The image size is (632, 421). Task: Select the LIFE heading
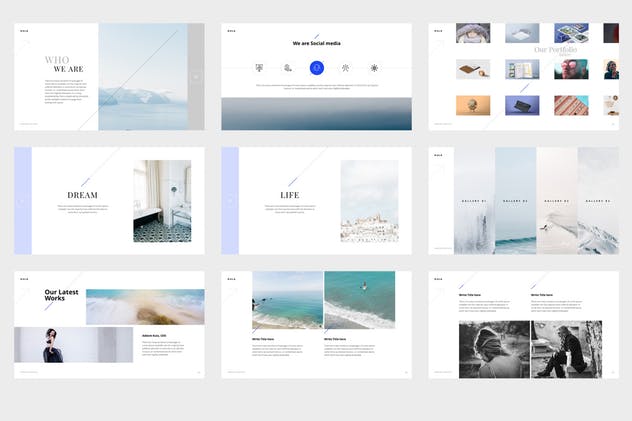290,195
